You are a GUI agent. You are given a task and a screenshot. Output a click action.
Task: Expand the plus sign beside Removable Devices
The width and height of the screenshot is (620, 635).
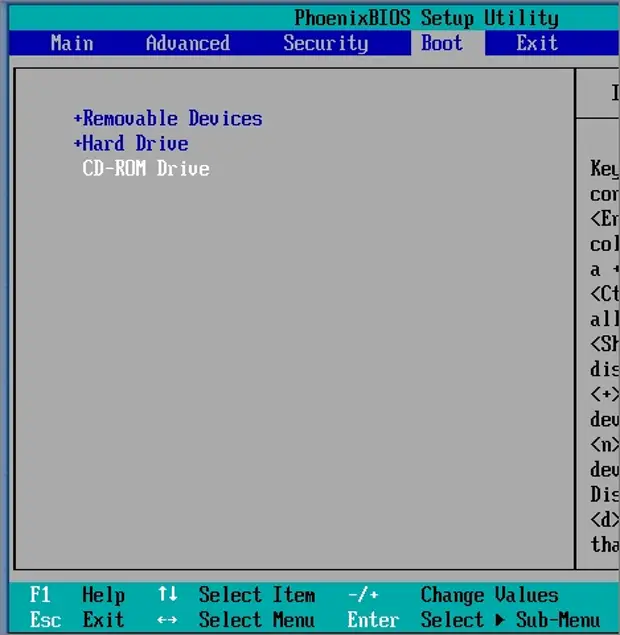tap(77, 119)
